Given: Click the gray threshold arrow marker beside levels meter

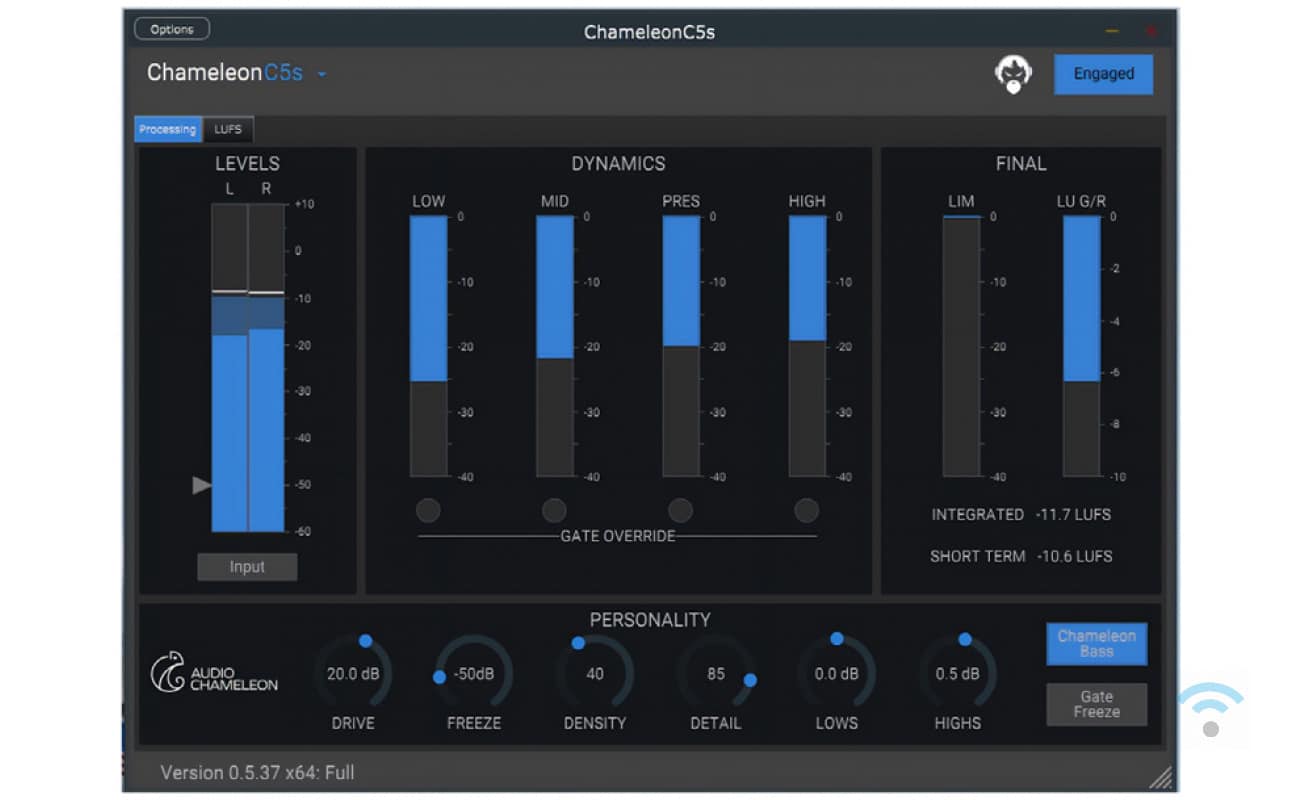Looking at the screenshot, I should [x=202, y=485].
